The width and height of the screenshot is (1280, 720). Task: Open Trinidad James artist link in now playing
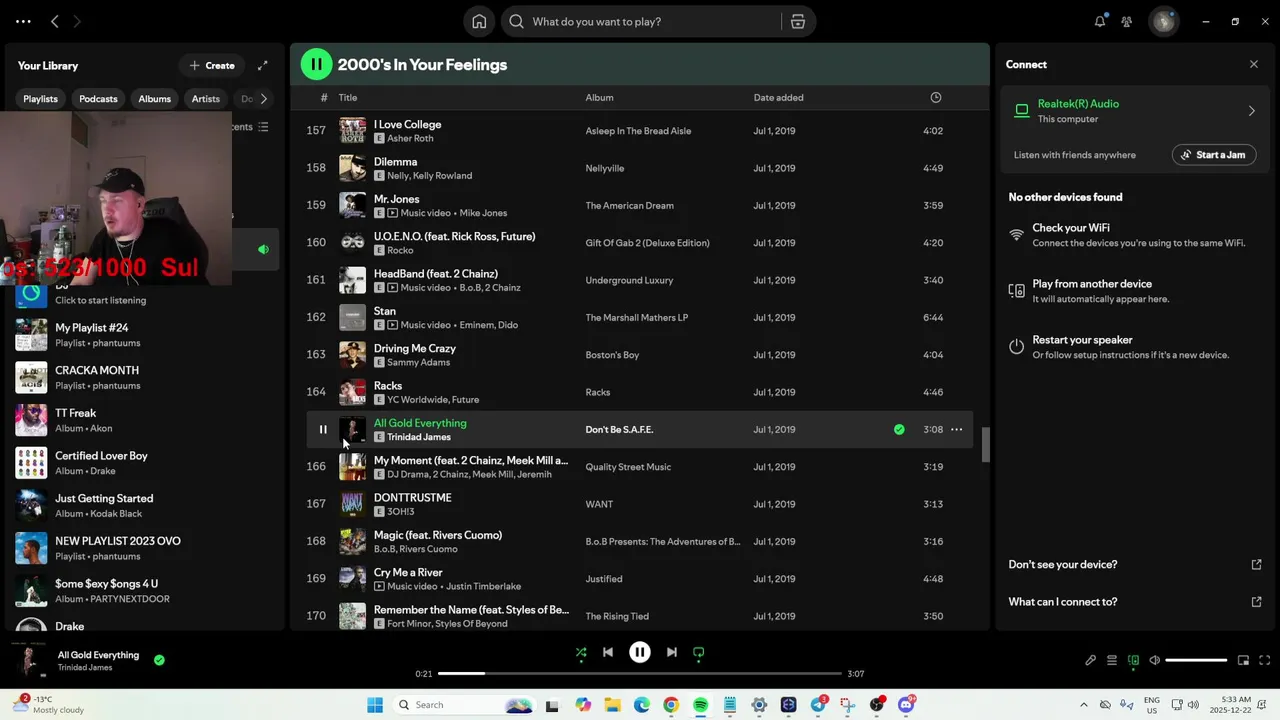coord(85,667)
